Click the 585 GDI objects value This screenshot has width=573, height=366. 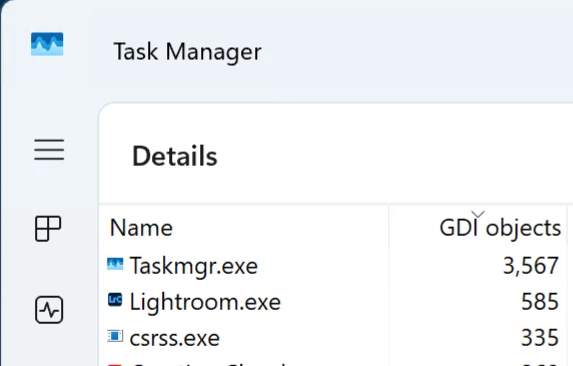(x=540, y=302)
